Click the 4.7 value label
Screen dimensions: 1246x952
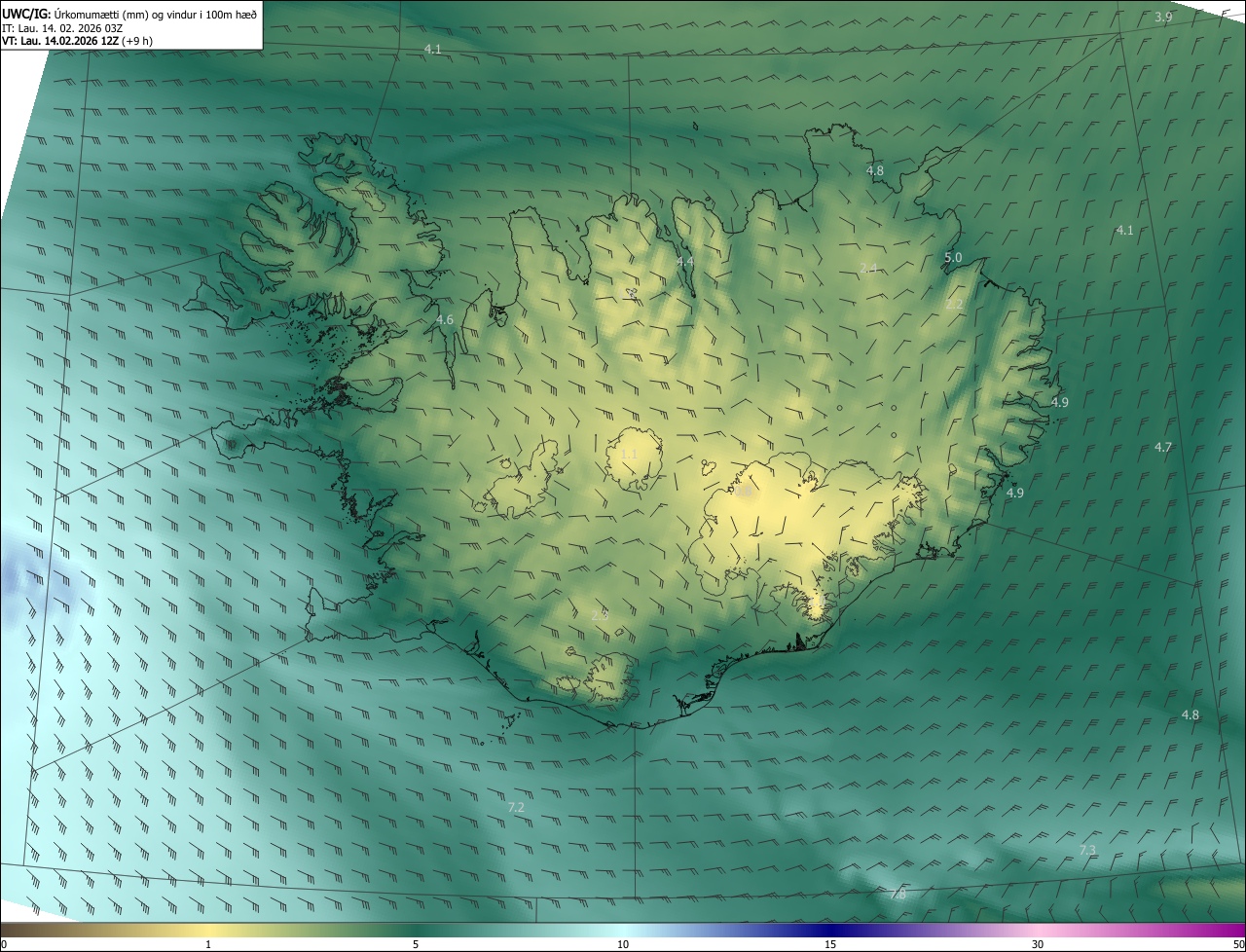[x=1163, y=447]
